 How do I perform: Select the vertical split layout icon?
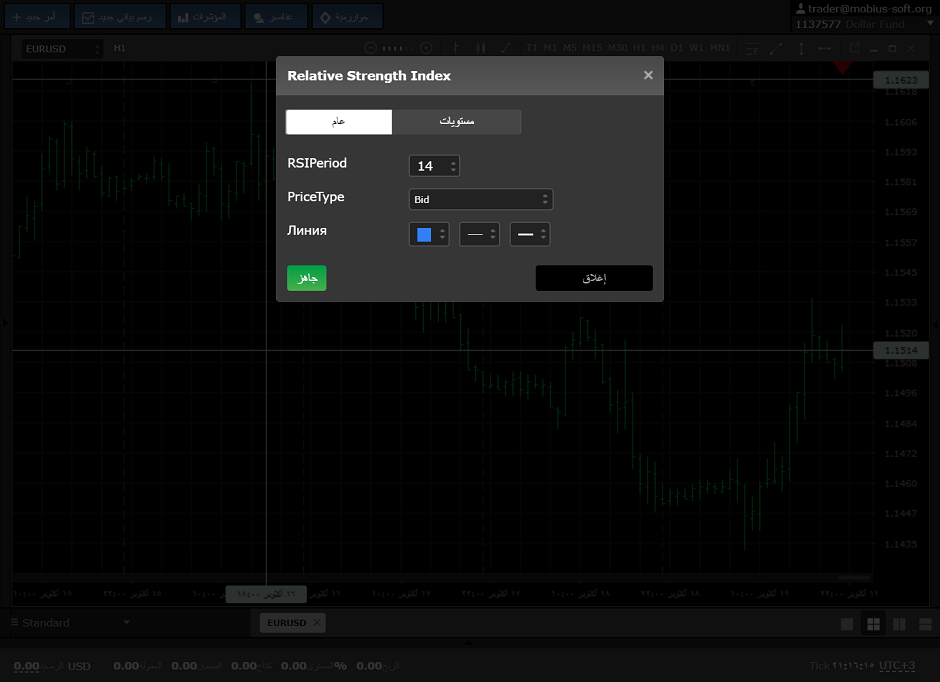pos(899,624)
